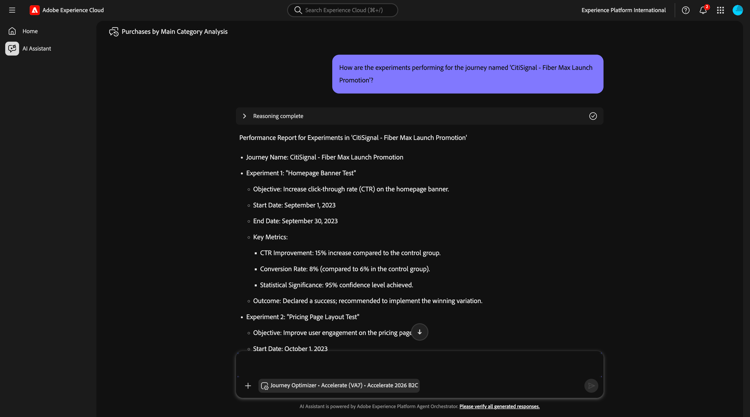750x417 pixels.
Task: Click Experiment 2: "Pricing Page Layout Test"
Action: tap(303, 317)
